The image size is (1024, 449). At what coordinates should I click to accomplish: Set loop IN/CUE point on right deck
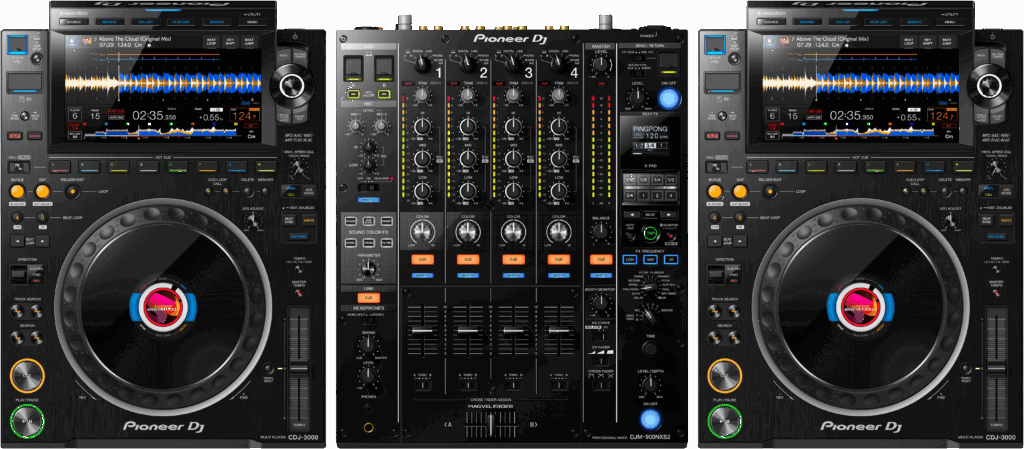click(x=715, y=192)
